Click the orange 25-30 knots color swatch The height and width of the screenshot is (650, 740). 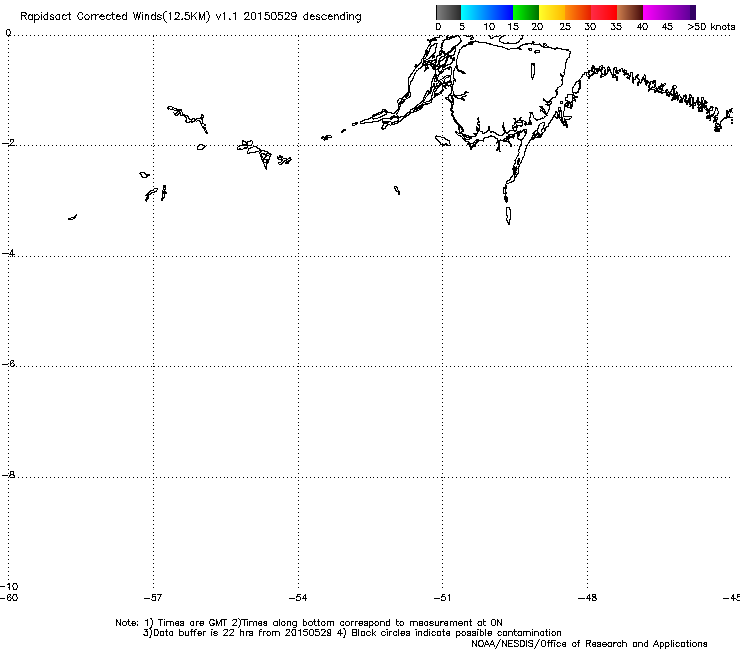click(578, 12)
